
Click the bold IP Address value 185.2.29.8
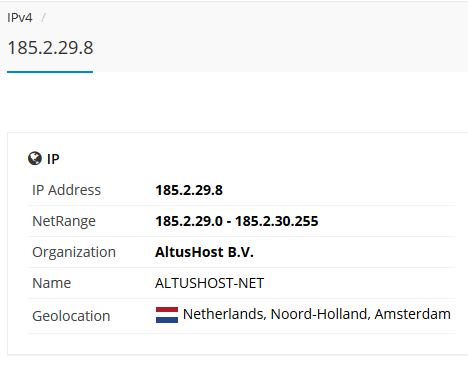click(x=189, y=190)
